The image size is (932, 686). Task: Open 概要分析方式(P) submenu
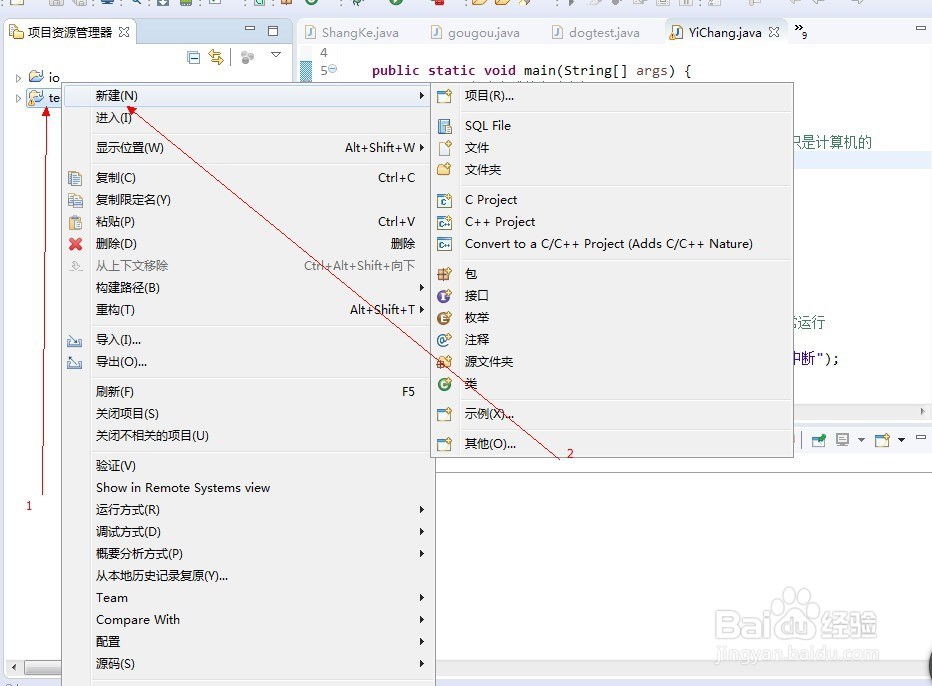[246, 553]
